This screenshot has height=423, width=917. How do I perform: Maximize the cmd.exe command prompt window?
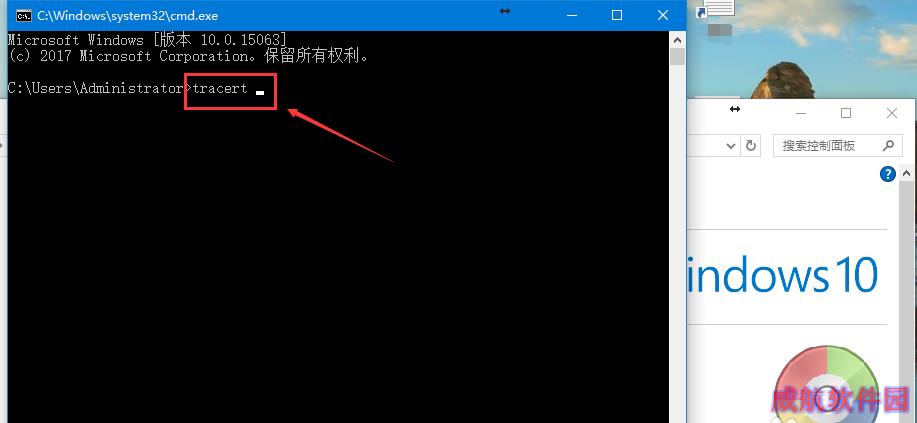[x=616, y=16]
